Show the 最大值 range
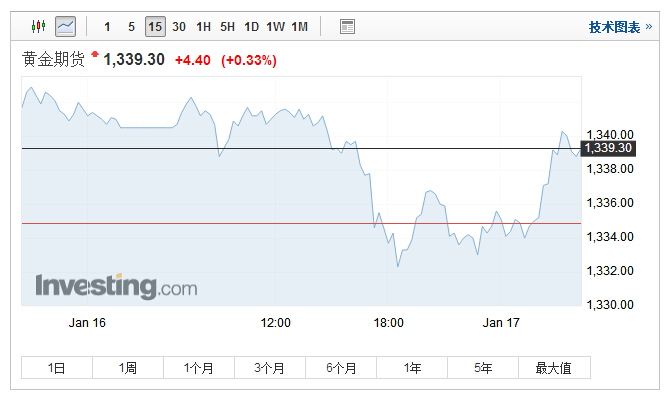Screen dimensions: 669x398 tap(554, 368)
